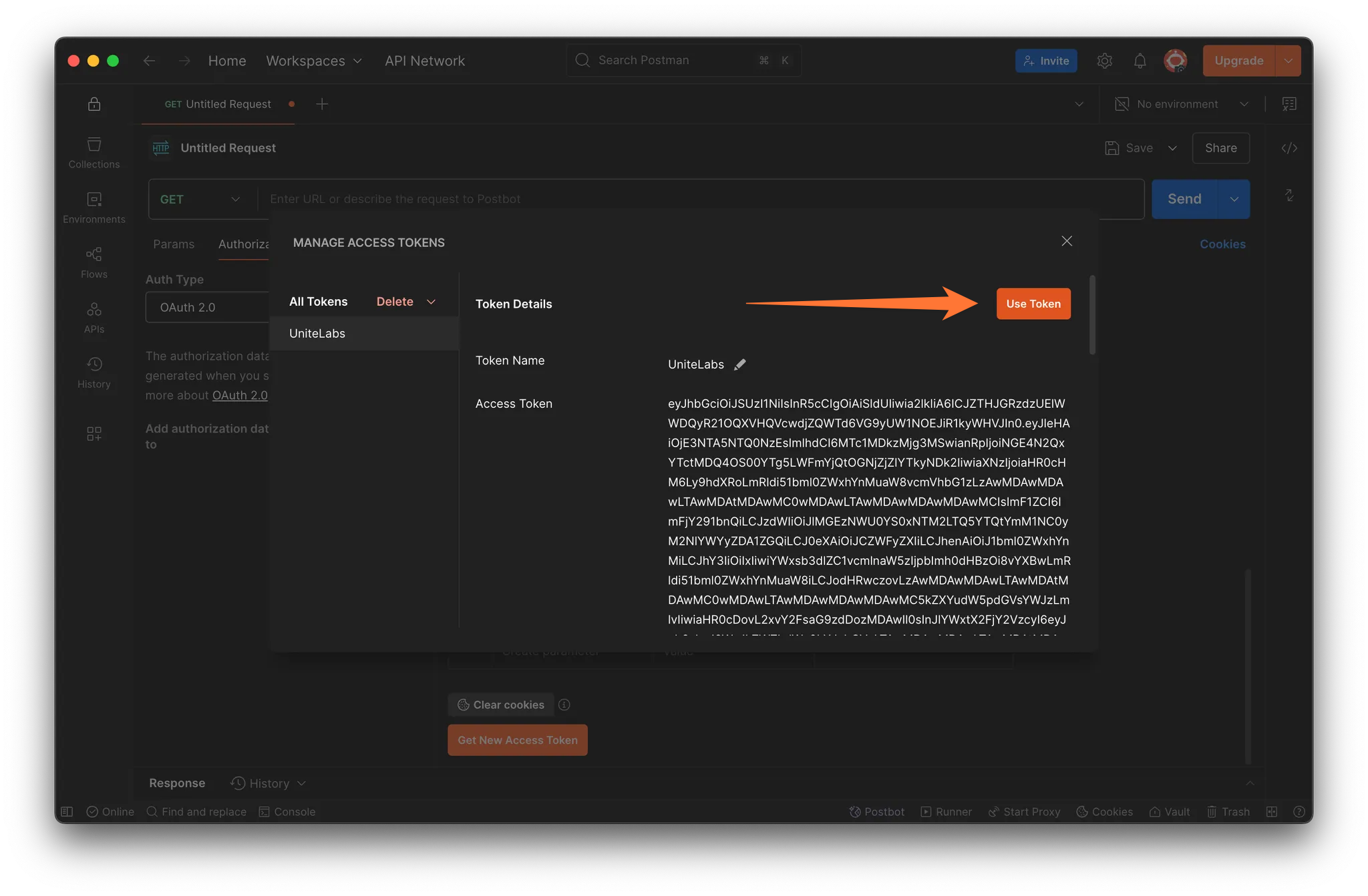Expand the Save options chevron
Screen dimensions: 1368x896
(x=1172, y=148)
